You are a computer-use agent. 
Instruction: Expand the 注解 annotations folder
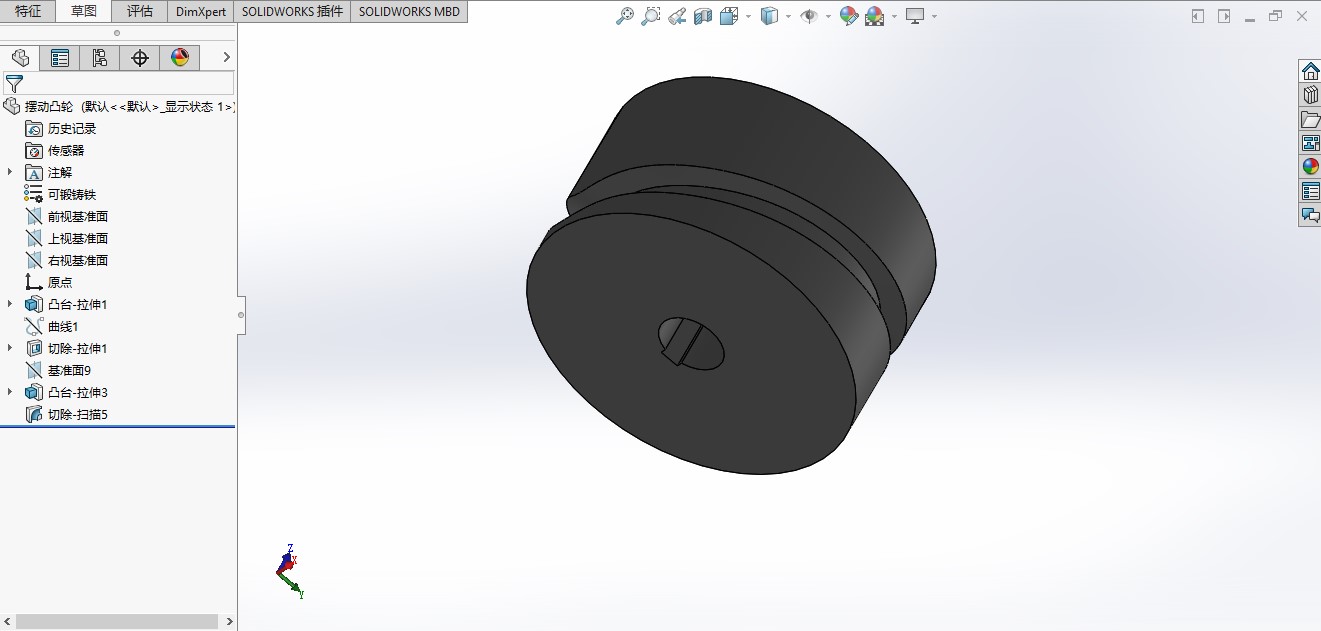[10, 172]
